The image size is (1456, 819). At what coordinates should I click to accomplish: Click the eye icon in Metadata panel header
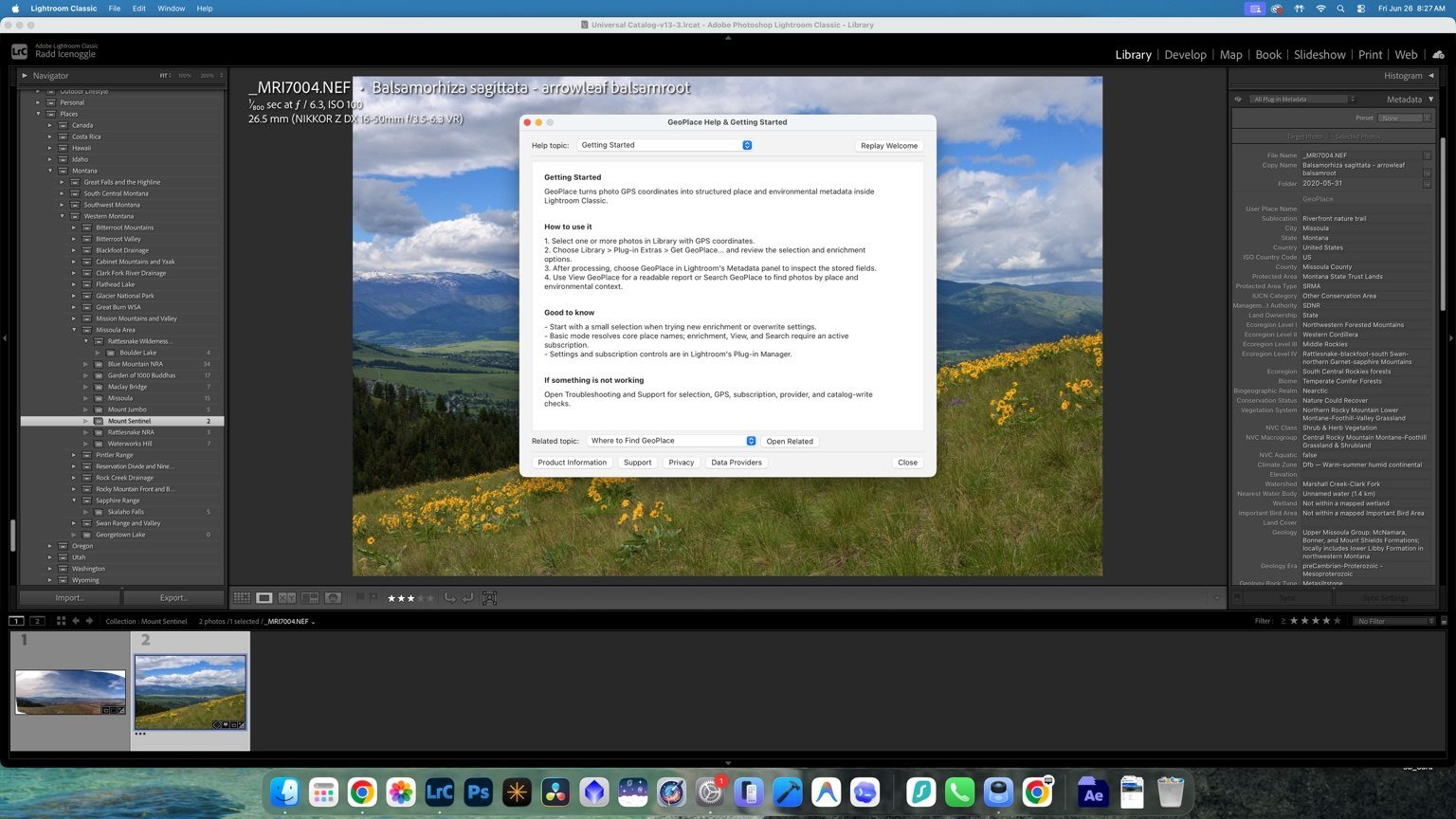[1237, 99]
